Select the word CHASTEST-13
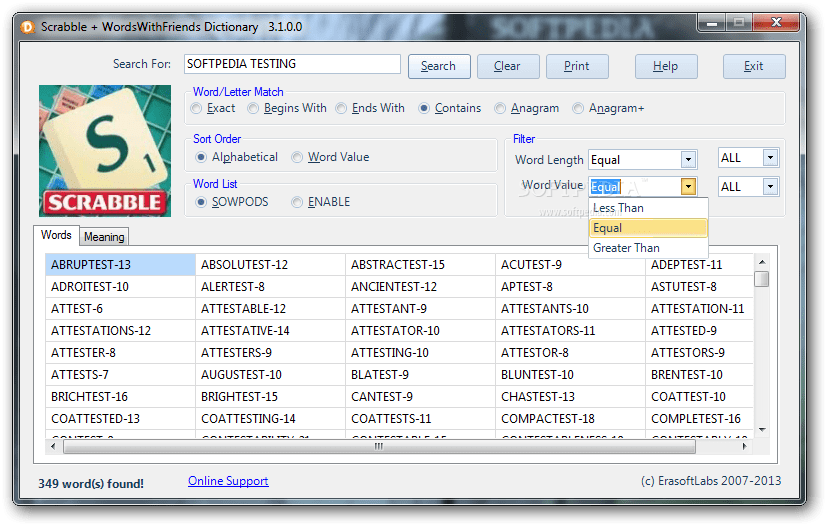The height and width of the screenshot is (526, 827). pyautogui.click(x=570, y=397)
